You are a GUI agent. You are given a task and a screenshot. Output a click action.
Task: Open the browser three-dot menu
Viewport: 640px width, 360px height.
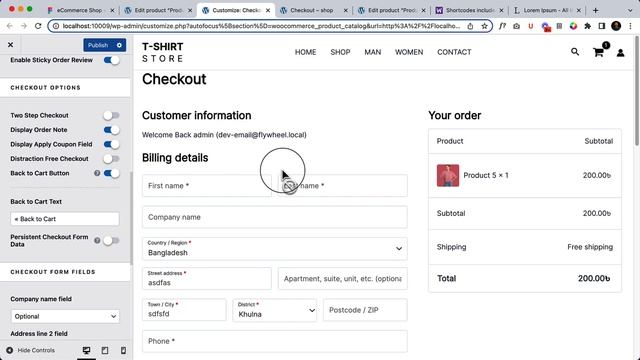pyautogui.click(x=630, y=26)
